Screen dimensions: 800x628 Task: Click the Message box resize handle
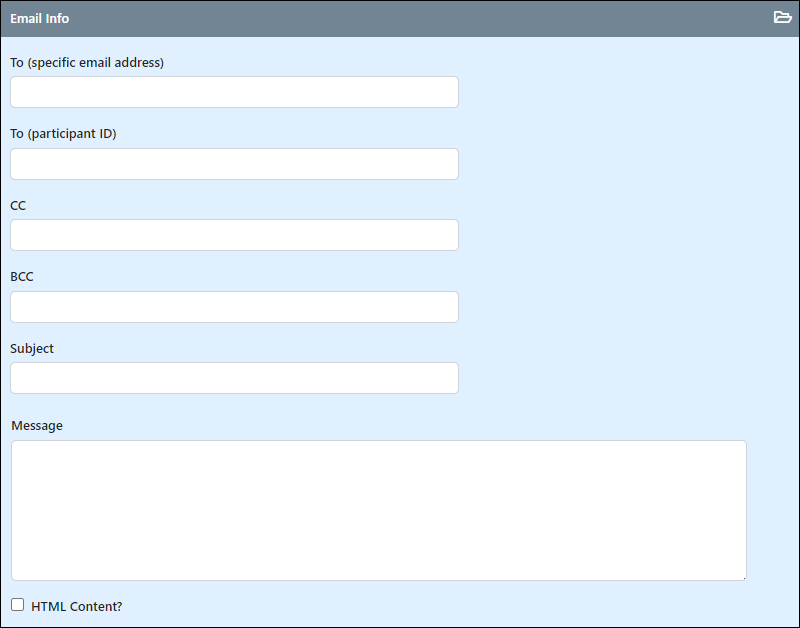(x=743, y=577)
